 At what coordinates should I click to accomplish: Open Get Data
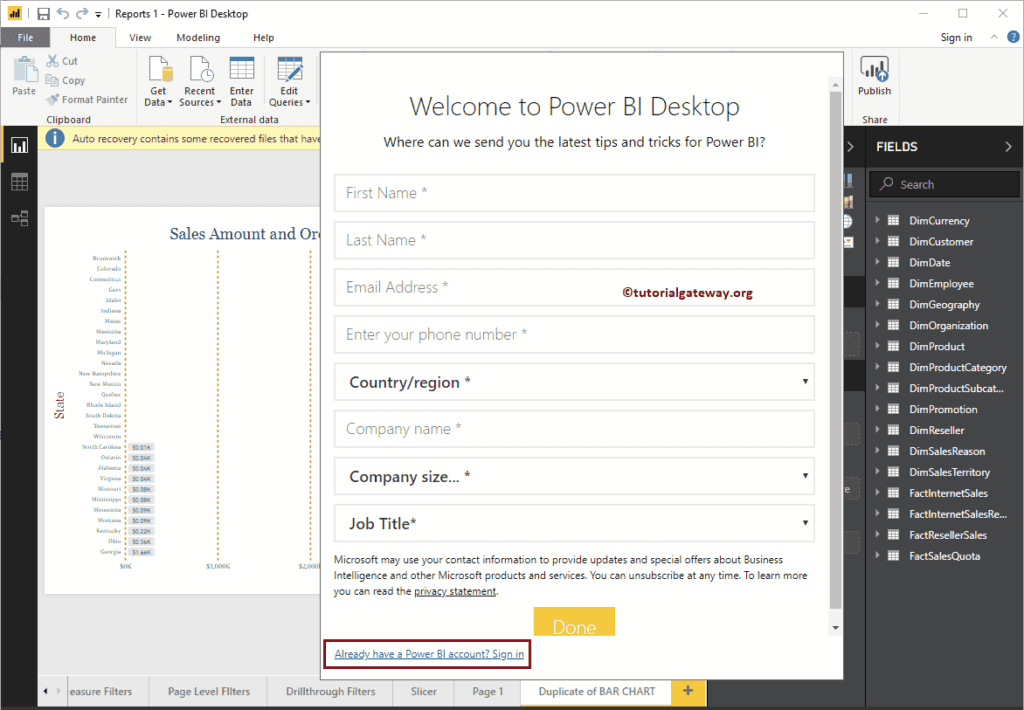click(x=157, y=80)
